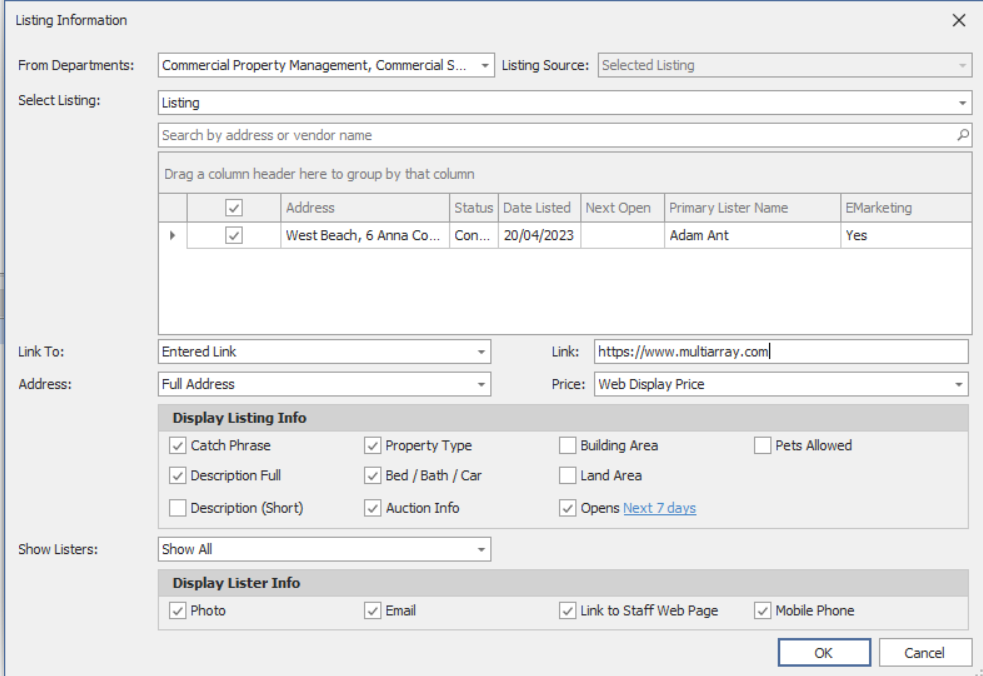Expand the West Beach listing row arrow
983x676 pixels.
pos(172,235)
